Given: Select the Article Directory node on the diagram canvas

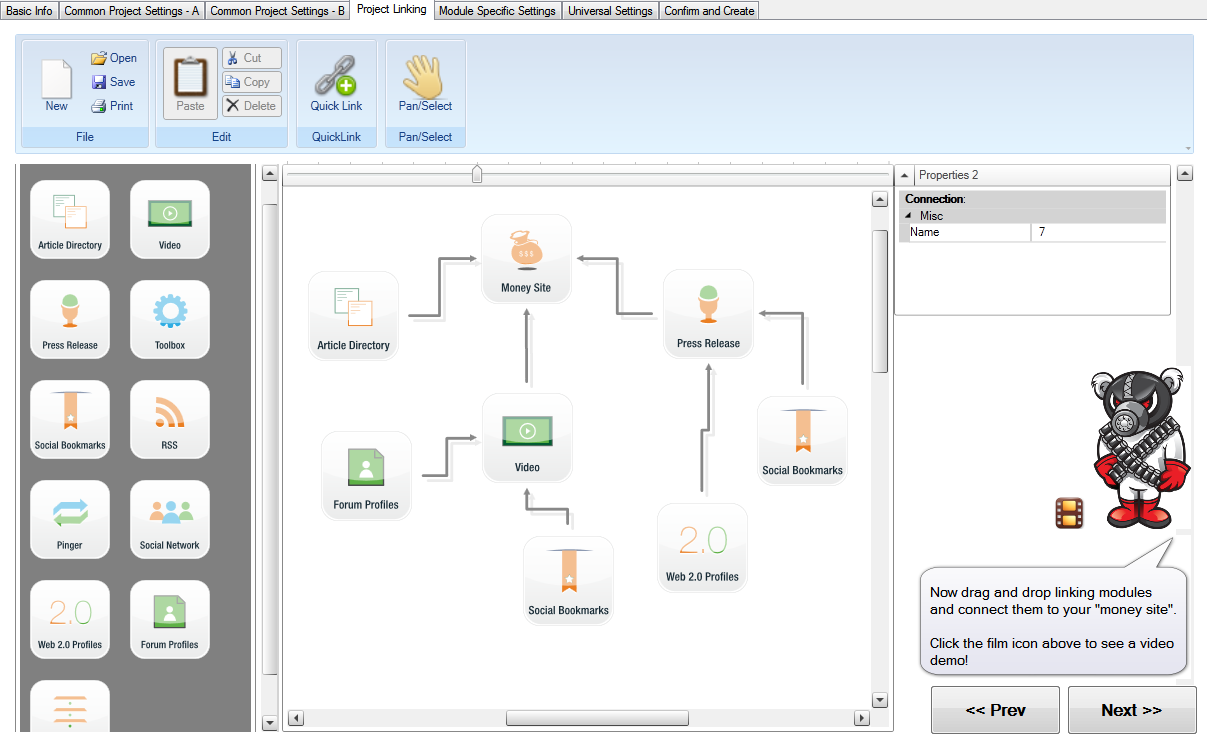Looking at the screenshot, I should 353,316.
